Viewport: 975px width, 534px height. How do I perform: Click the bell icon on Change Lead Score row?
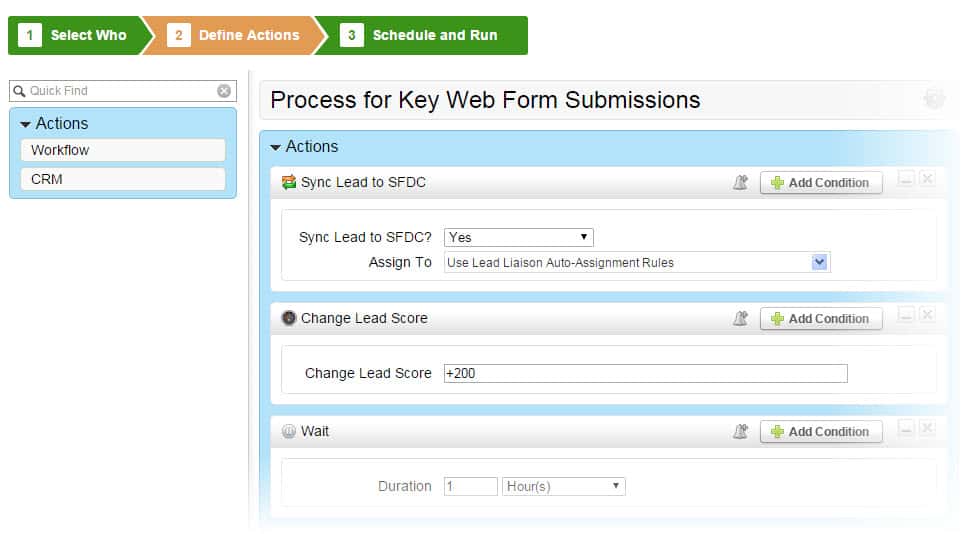740,318
